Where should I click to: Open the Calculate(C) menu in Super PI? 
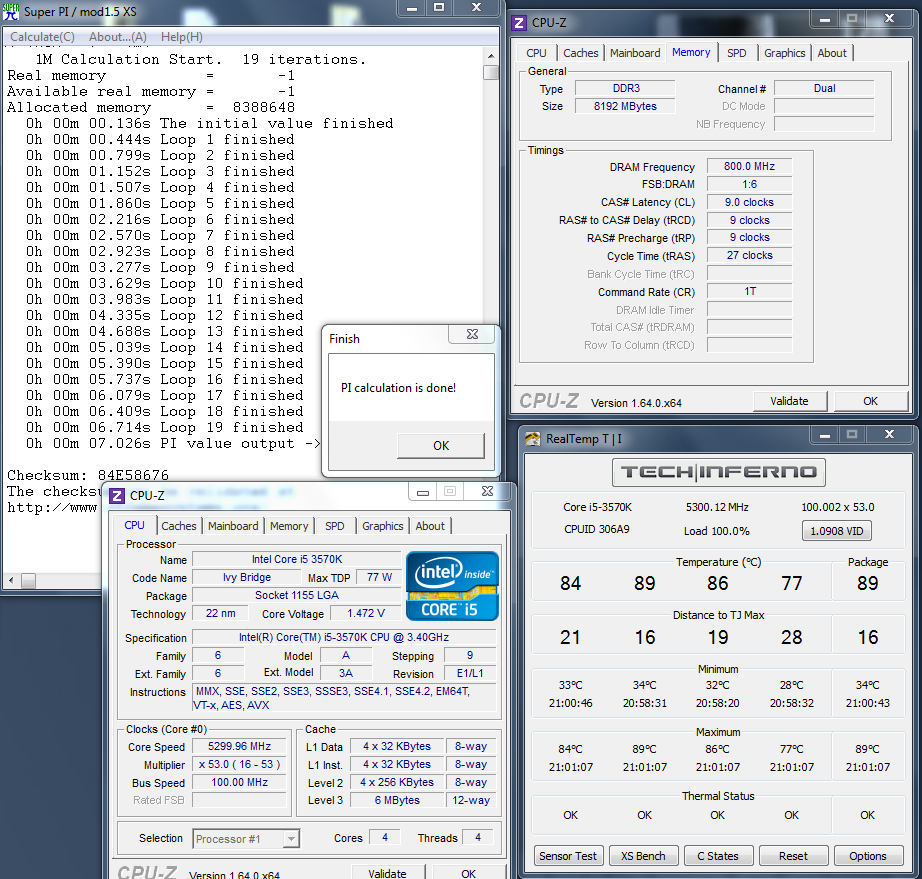(42, 37)
